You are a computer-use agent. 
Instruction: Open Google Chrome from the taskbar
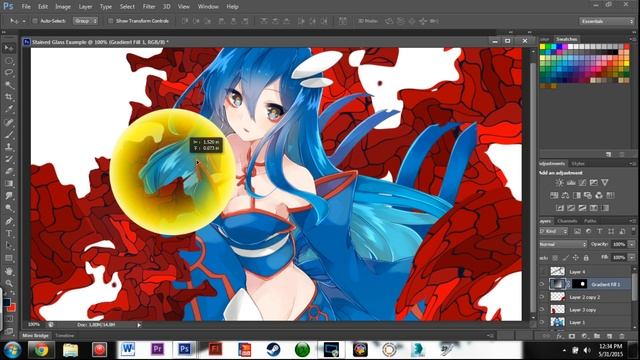(x=41, y=350)
